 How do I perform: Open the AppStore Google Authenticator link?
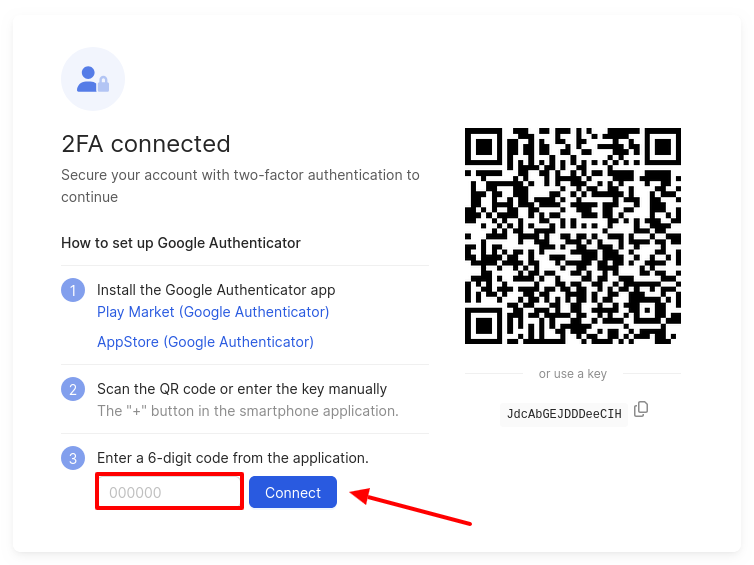[205, 342]
